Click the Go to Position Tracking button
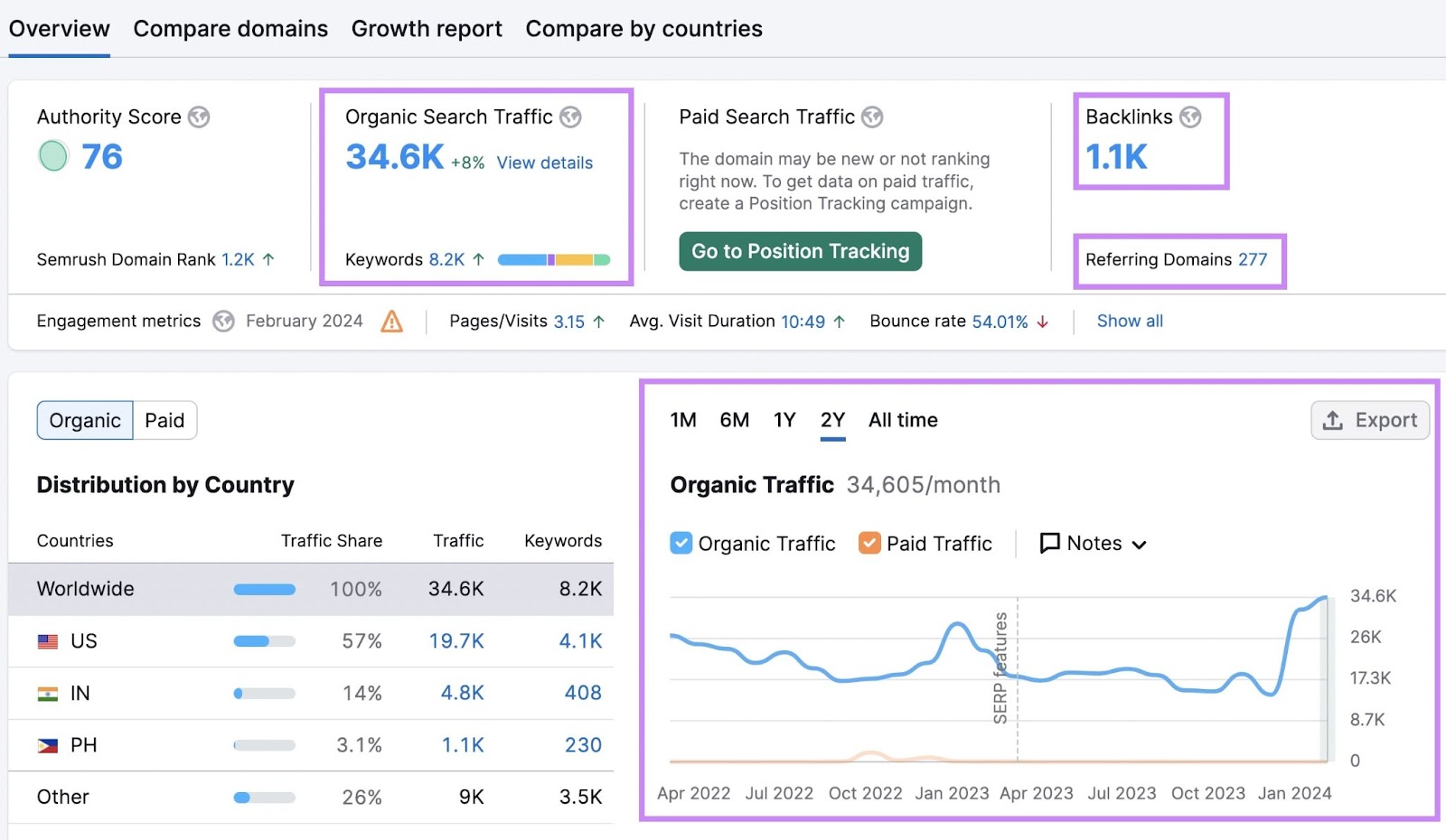1446x840 pixels. click(799, 251)
